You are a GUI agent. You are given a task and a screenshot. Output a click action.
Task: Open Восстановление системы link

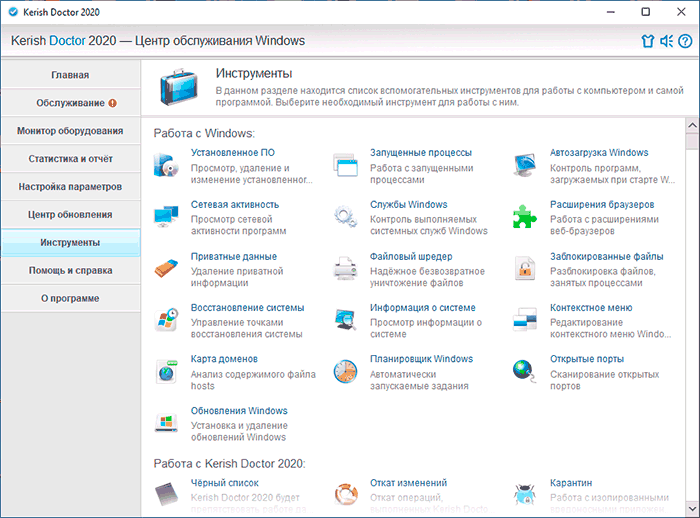click(247, 308)
